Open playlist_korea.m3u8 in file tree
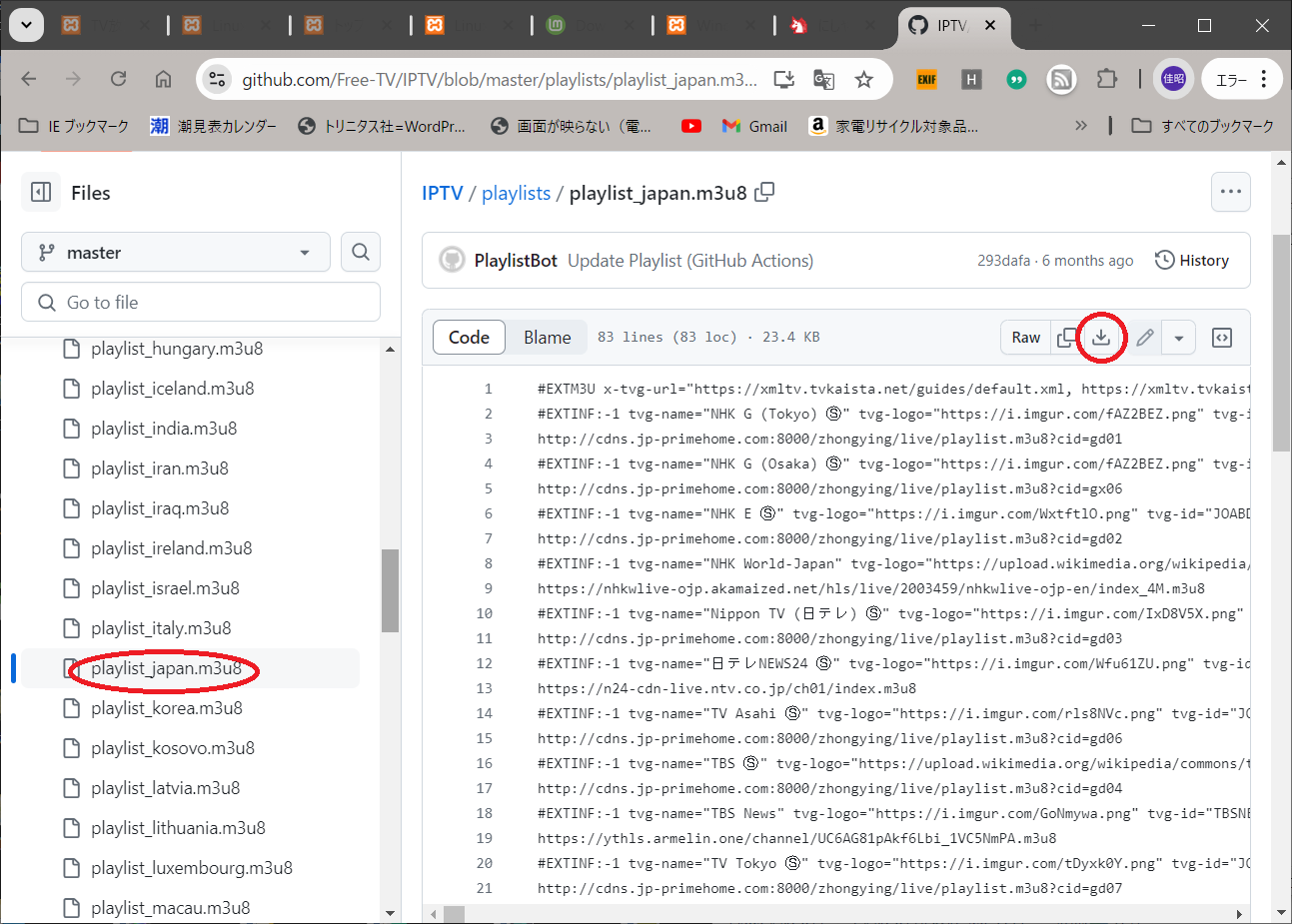This screenshot has width=1292, height=924. click(166, 708)
